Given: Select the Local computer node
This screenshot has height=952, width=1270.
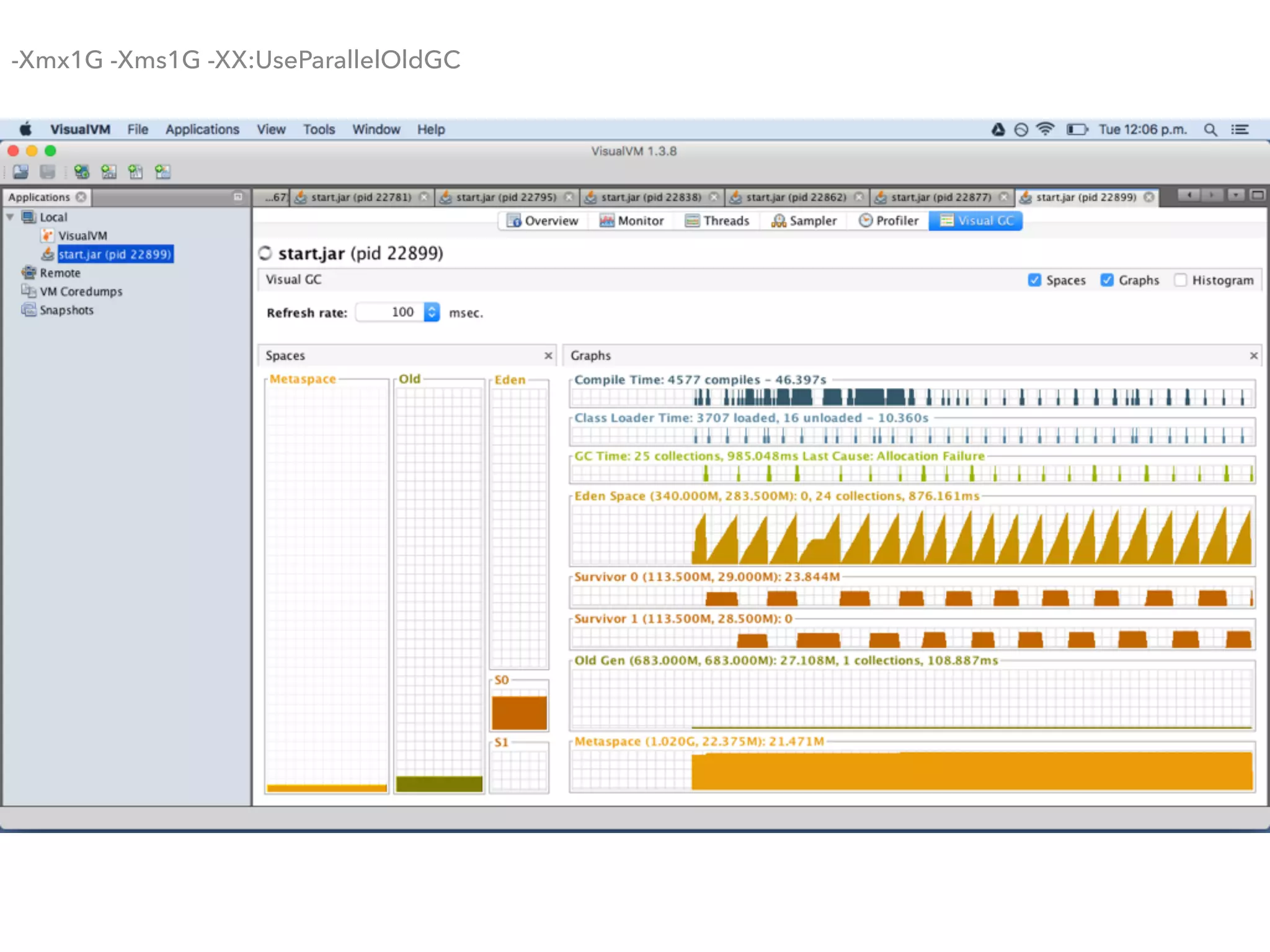Looking at the screenshot, I should click(45, 217).
